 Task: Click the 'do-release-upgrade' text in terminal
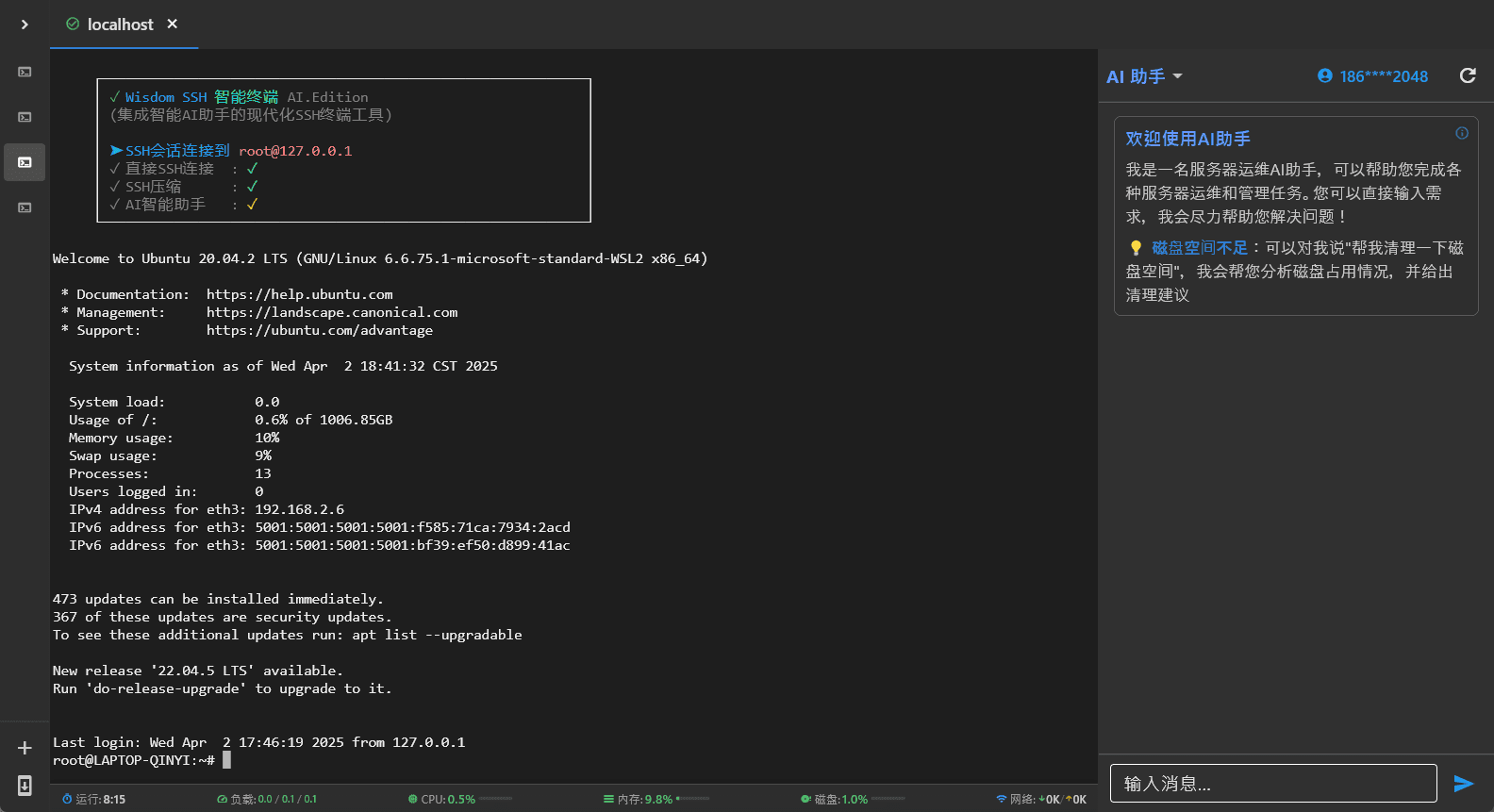pos(166,688)
